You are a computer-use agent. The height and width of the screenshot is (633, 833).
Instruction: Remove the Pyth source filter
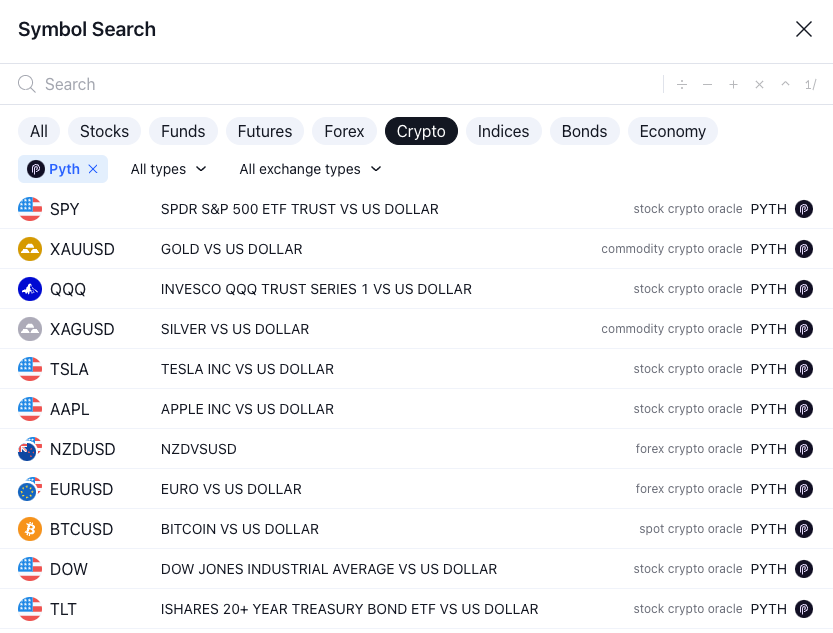tap(93, 169)
